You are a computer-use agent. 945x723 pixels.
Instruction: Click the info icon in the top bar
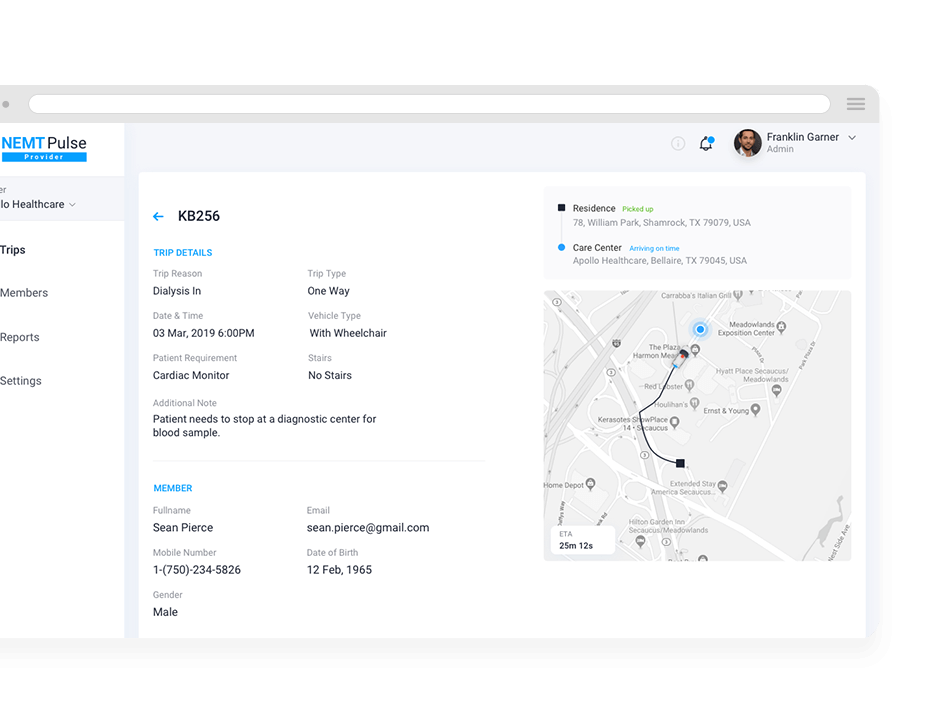pos(678,144)
